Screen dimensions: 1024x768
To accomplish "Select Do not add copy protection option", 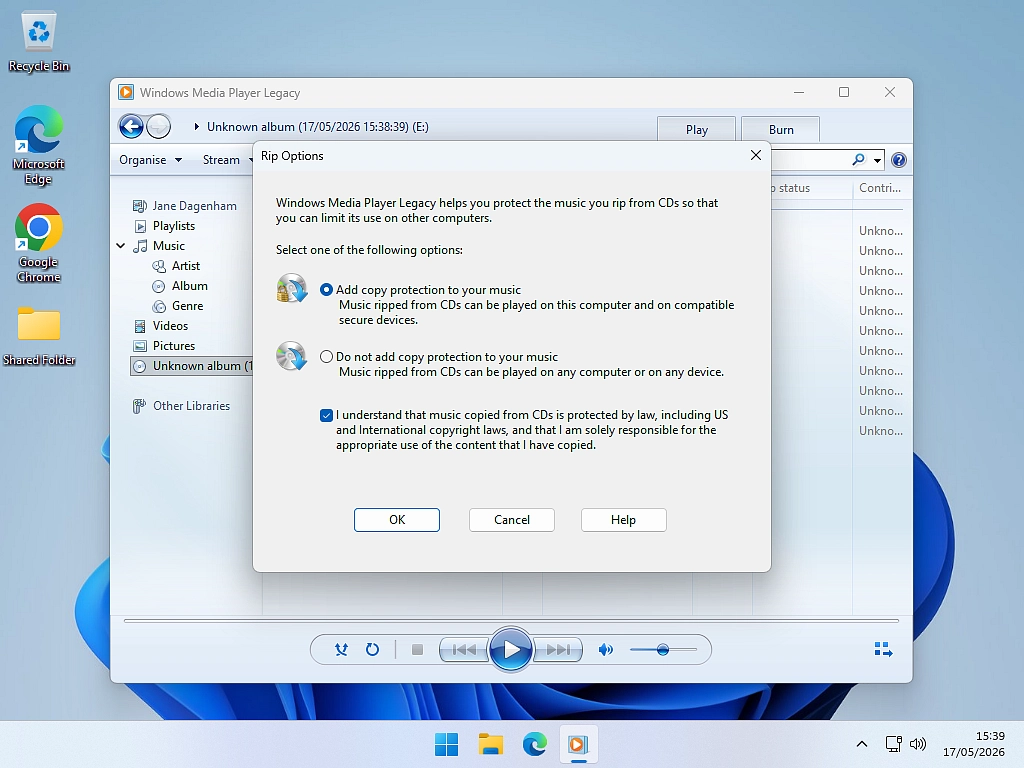I will tap(327, 357).
